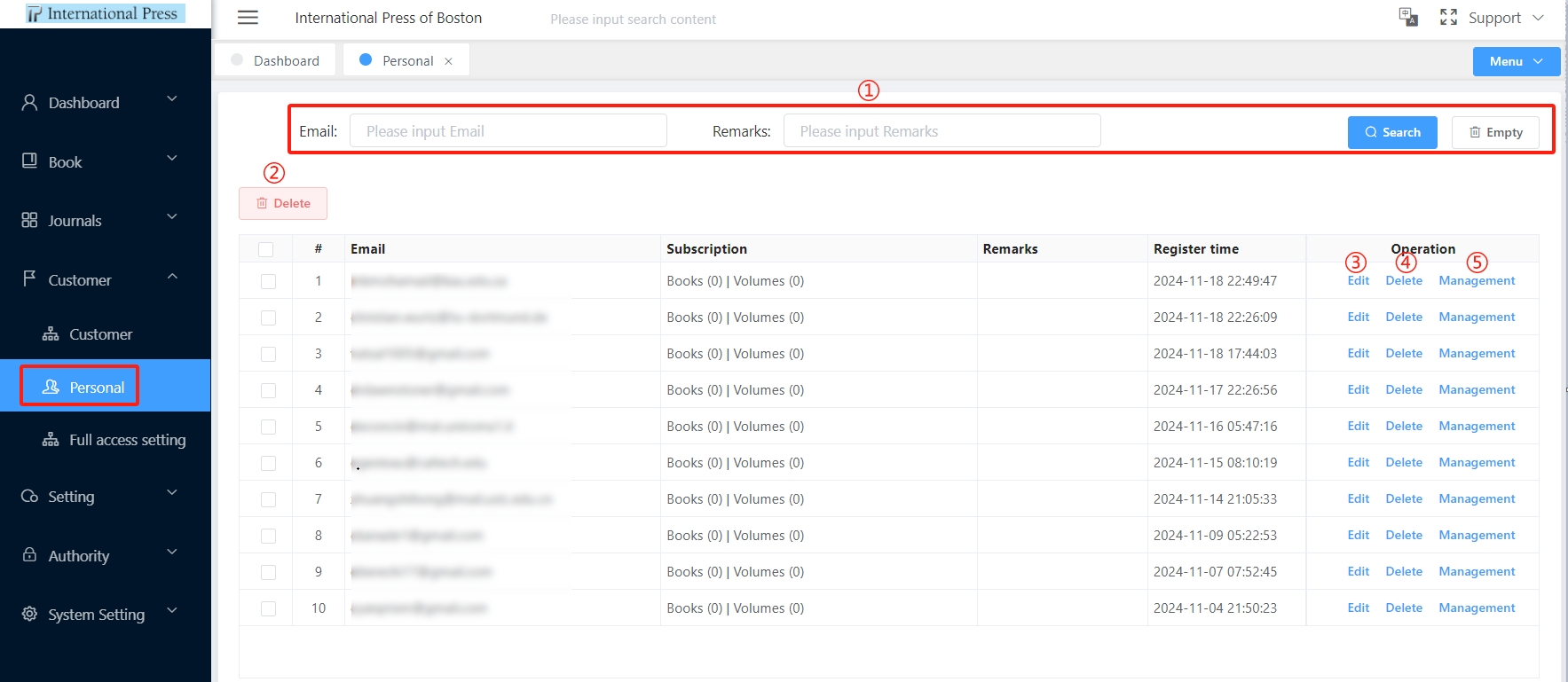The height and width of the screenshot is (682, 1568).
Task: Click the Personal users icon in sidebar
Action: pyautogui.click(x=51, y=387)
